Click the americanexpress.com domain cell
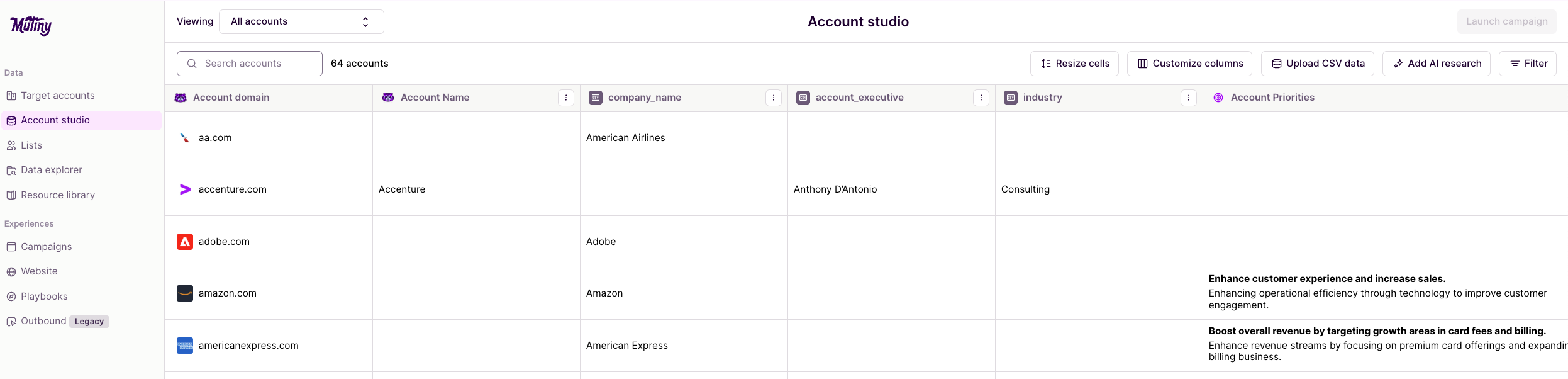The width and height of the screenshot is (1568, 379). 269,346
